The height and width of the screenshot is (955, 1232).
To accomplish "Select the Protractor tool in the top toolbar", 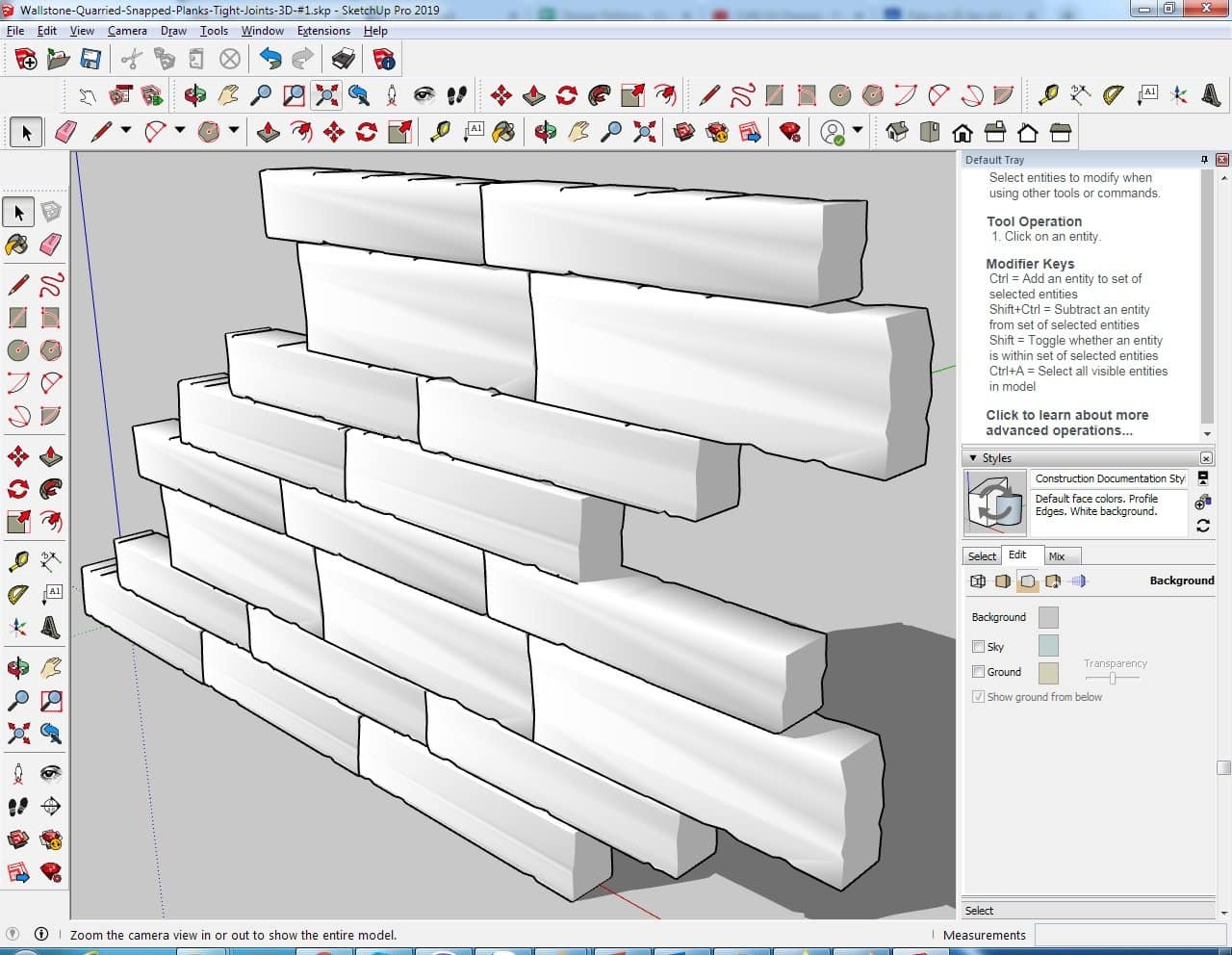I will [x=1113, y=95].
